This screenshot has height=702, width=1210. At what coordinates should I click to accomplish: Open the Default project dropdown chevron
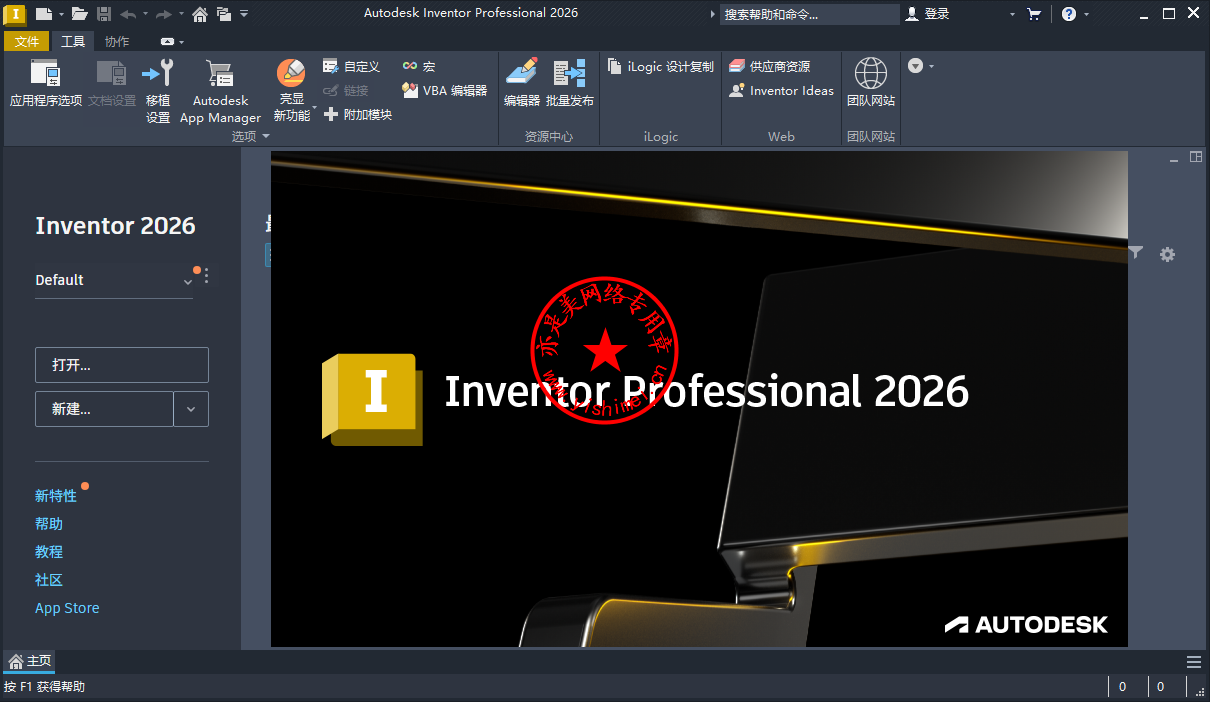click(x=187, y=282)
